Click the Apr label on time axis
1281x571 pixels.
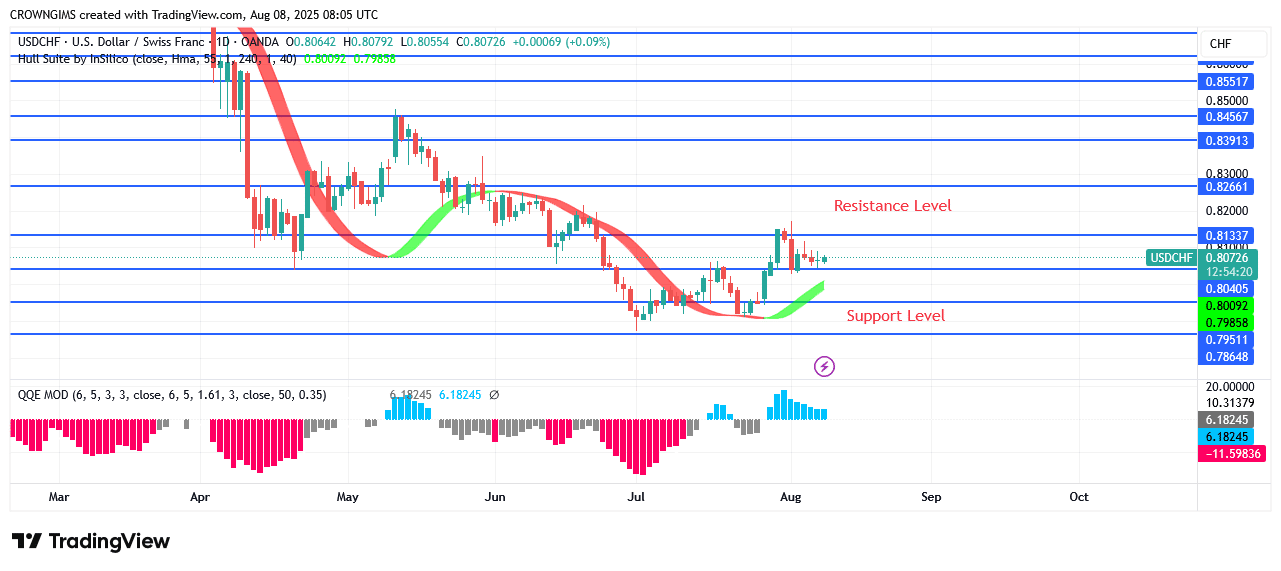[x=200, y=497]
